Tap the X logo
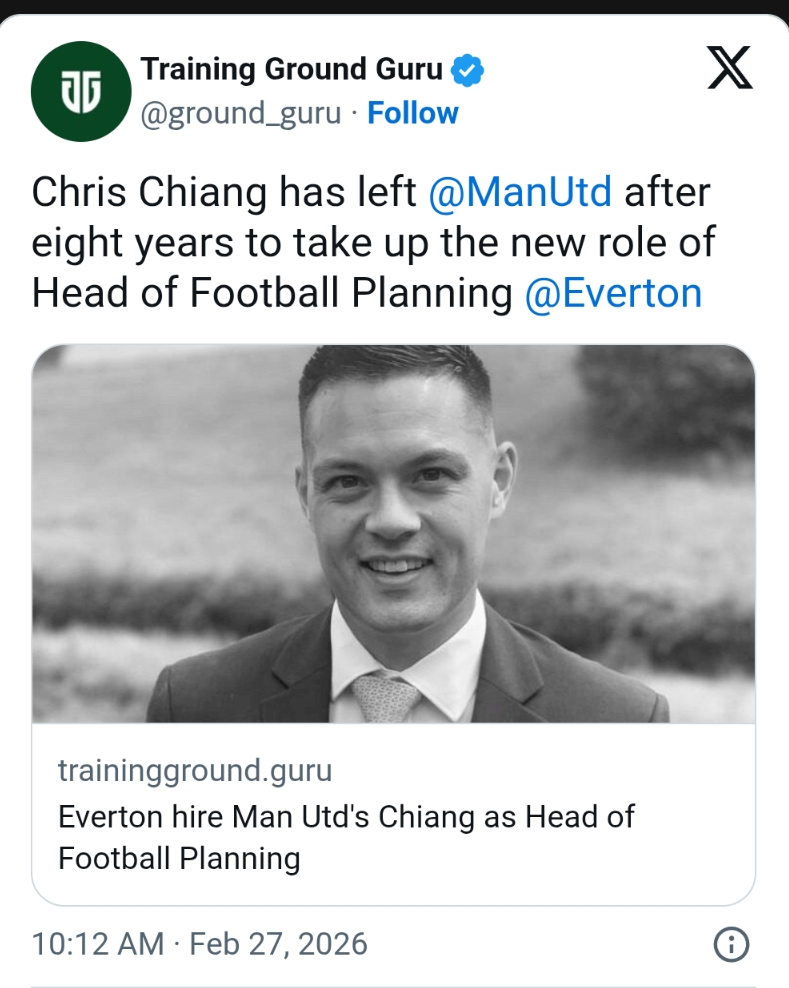 click(x=729, y=66)
